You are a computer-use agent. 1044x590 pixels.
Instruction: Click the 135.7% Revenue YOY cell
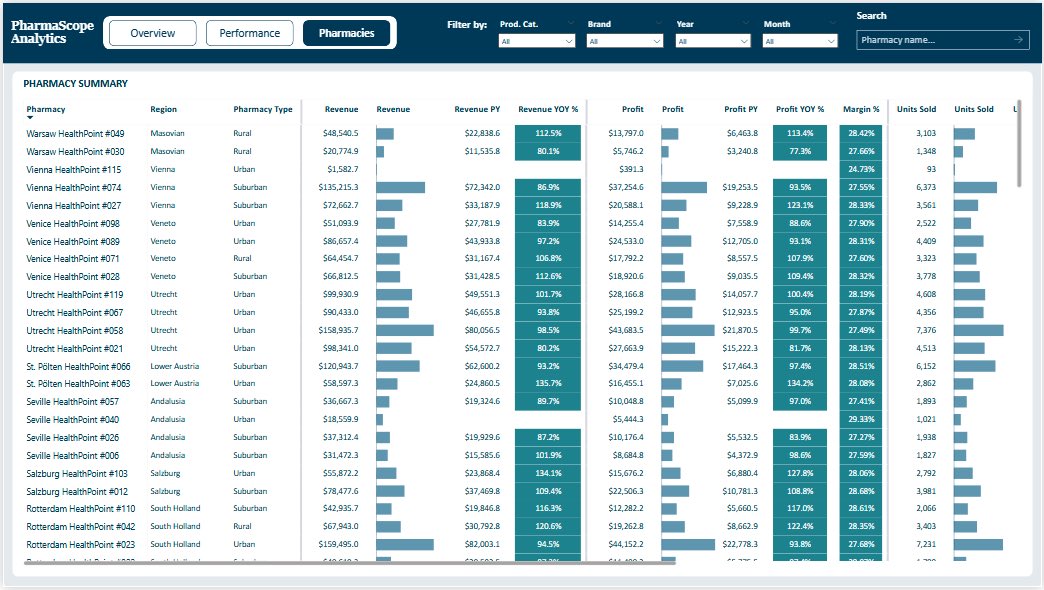(548, 383)
